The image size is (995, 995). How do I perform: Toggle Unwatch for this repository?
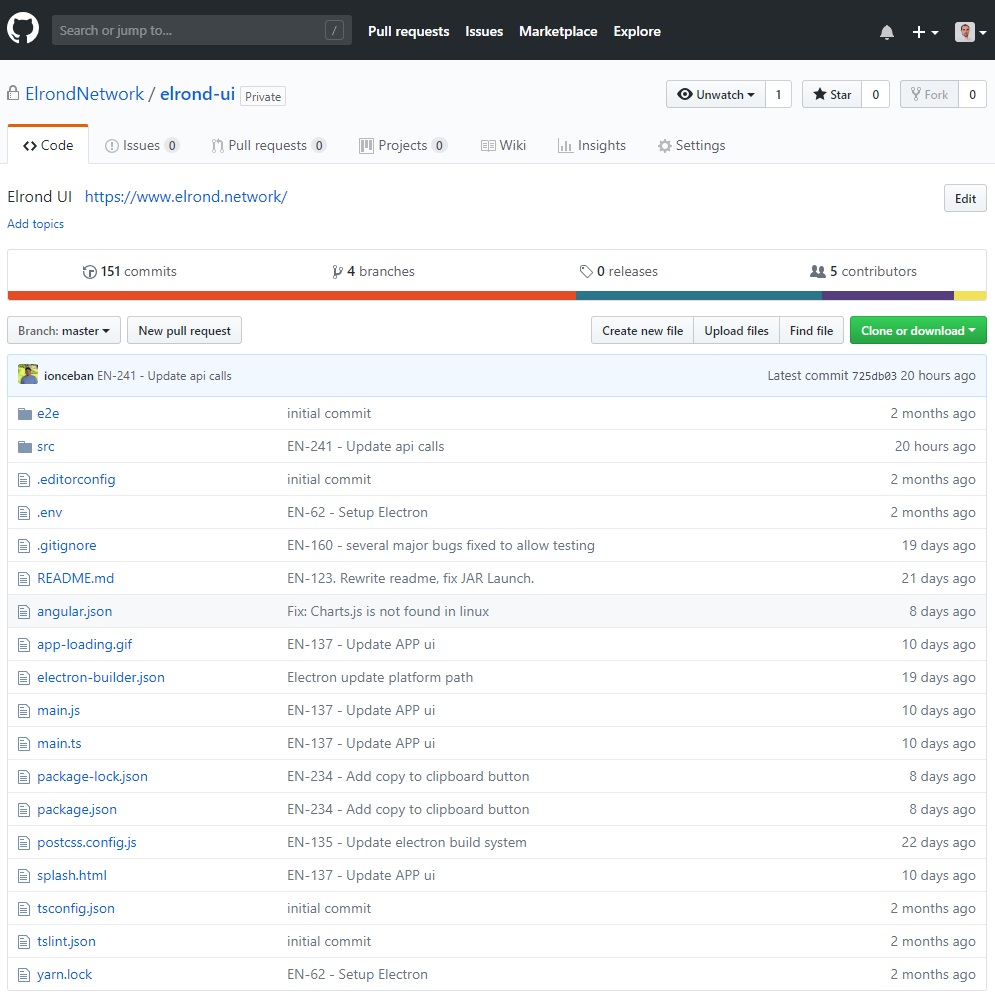(x=716, y=95)
